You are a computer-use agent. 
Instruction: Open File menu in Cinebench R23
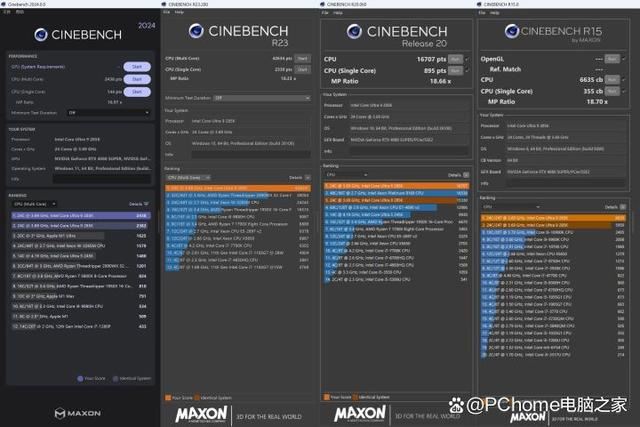tap(168, 13)
